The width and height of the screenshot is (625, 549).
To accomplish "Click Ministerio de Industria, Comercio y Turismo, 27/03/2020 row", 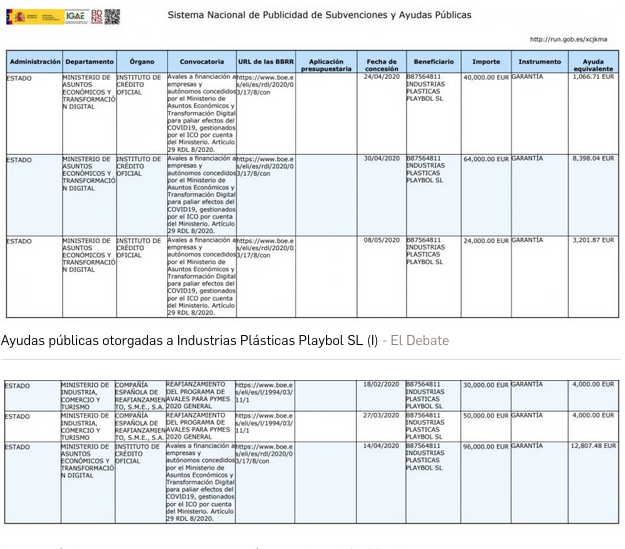I will click(x=85, y=427).
